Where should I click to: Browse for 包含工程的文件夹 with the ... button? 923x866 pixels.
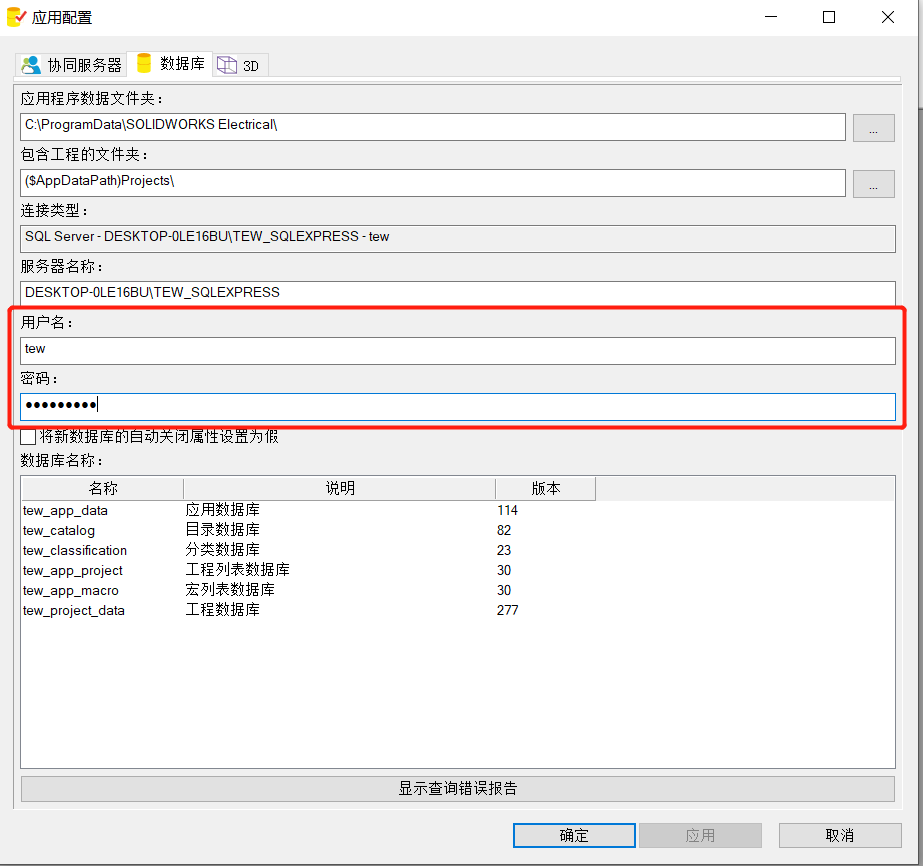click(874, 184)
